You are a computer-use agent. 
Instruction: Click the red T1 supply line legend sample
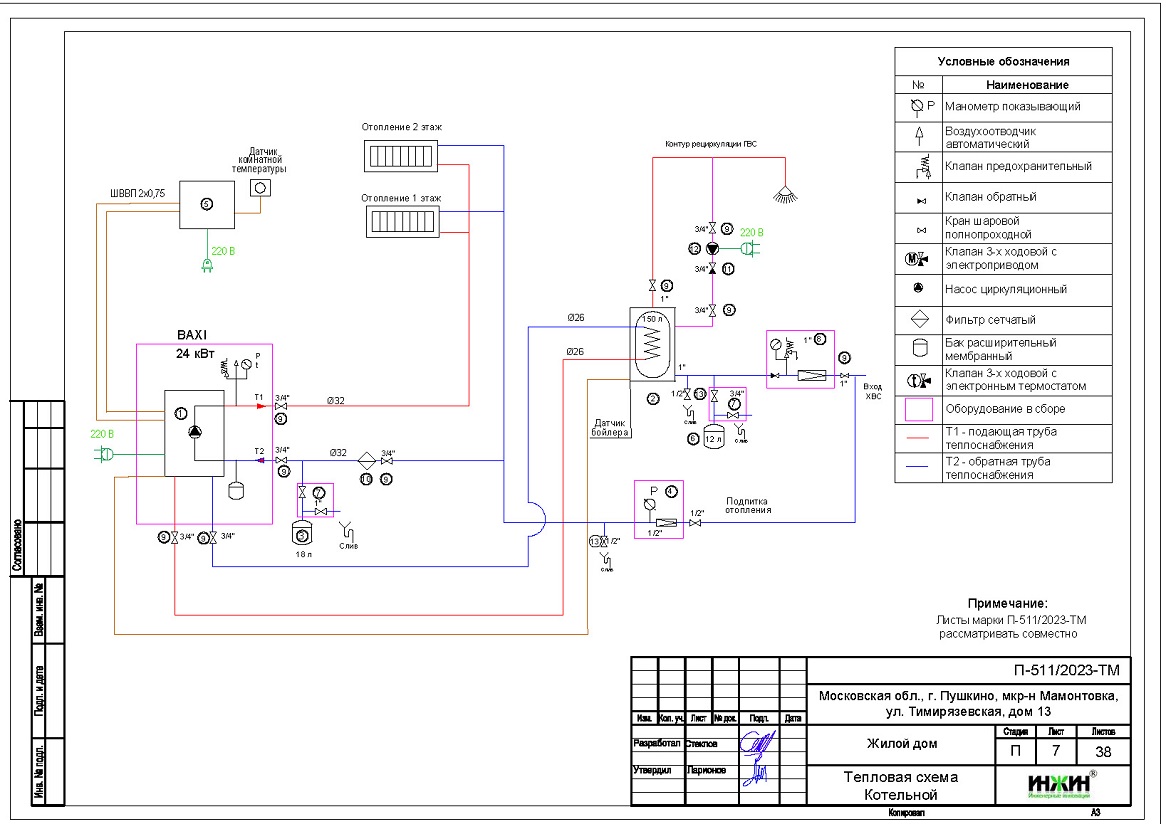917,438
